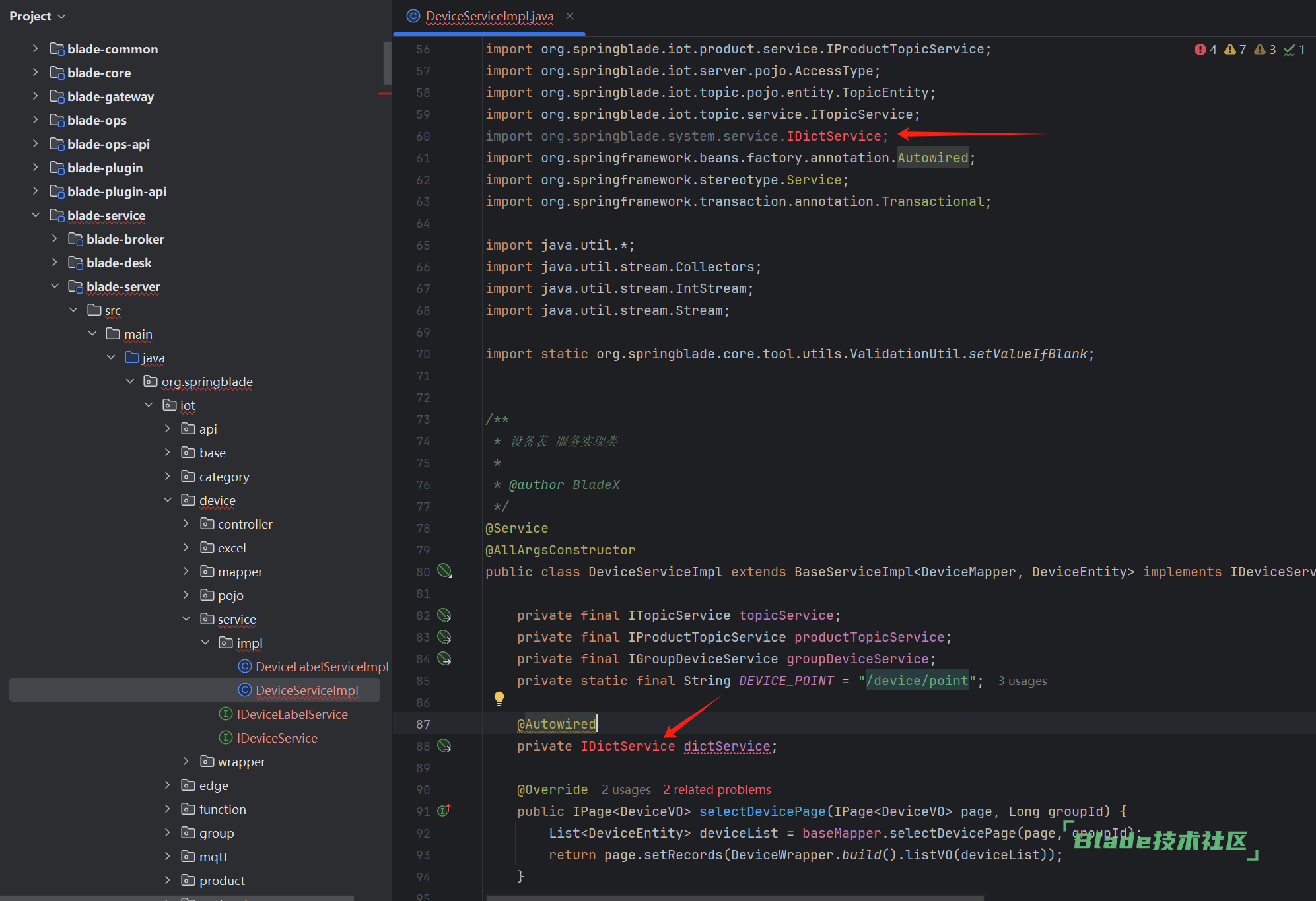Click the class icon in the DeviceServiceImpl.java tab

413,16
